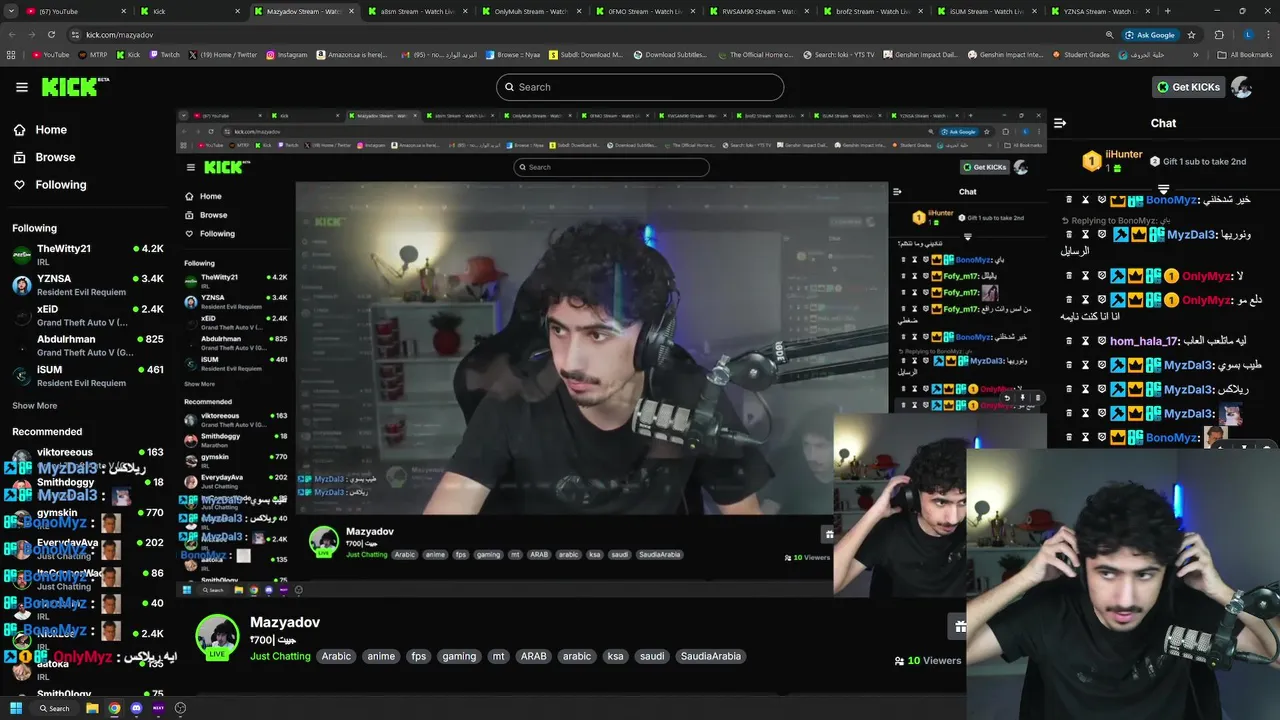The image size is (1280, 720).
Task: Open Following in Kick sidebar
Action: pyautogui.click(x=49, y=185)
